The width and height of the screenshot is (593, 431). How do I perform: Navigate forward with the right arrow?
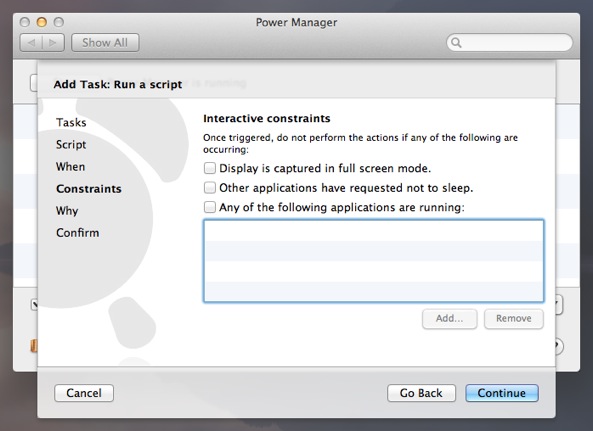click(53, 42)
